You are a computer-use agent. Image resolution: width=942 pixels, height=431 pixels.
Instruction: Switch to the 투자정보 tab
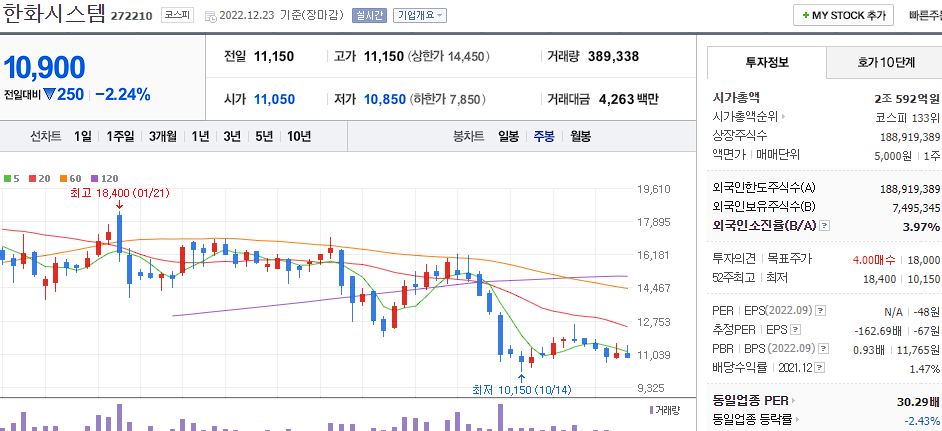[767, 62]
